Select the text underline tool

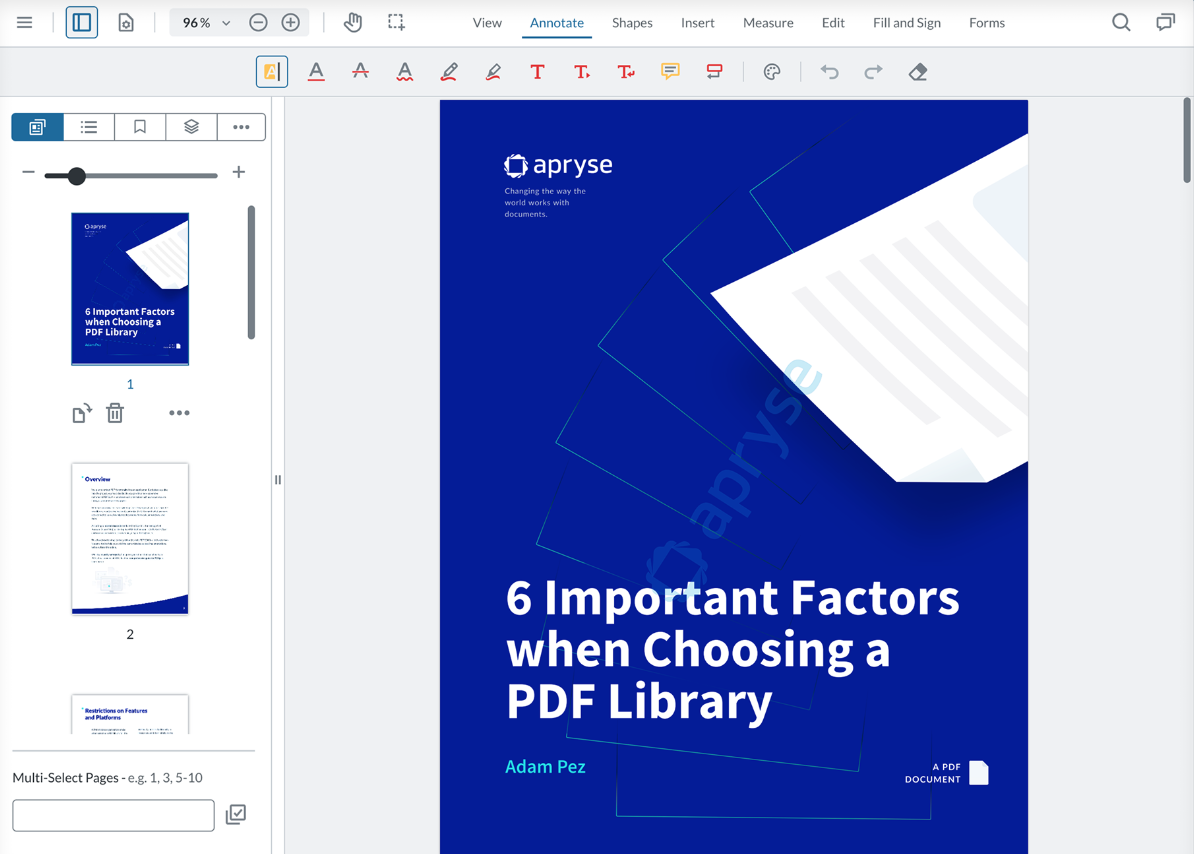click(316, 72)
